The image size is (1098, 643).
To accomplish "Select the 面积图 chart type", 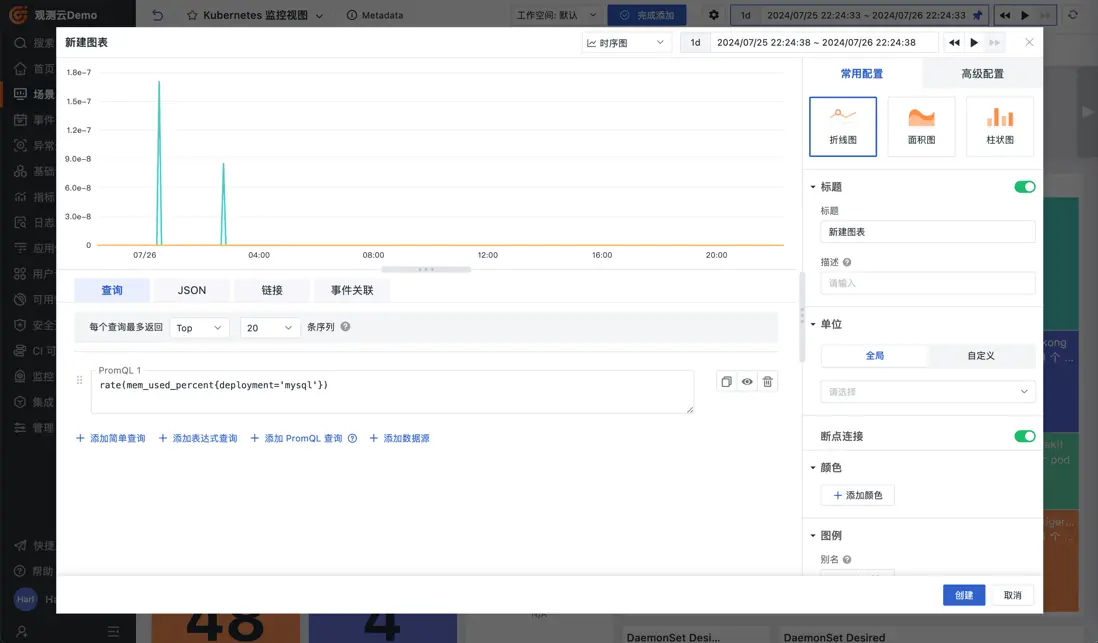I will pos(920,126).
